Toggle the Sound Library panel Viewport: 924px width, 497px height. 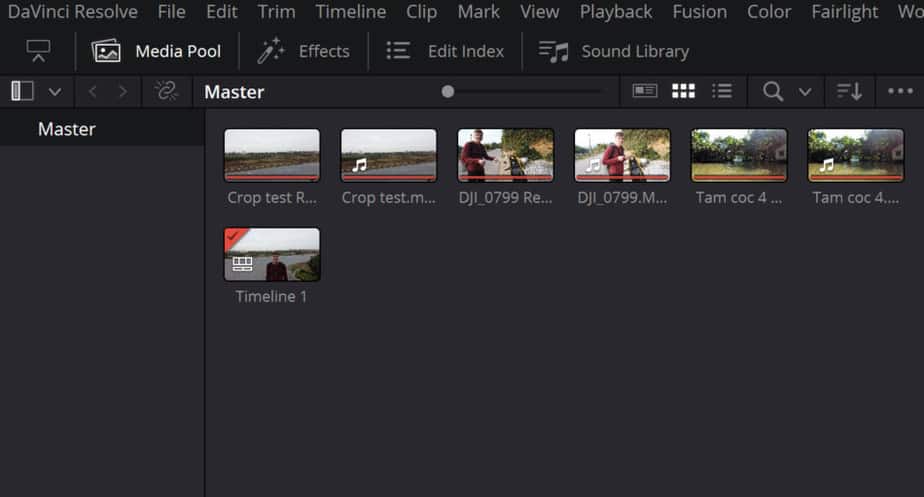point(613,51)
